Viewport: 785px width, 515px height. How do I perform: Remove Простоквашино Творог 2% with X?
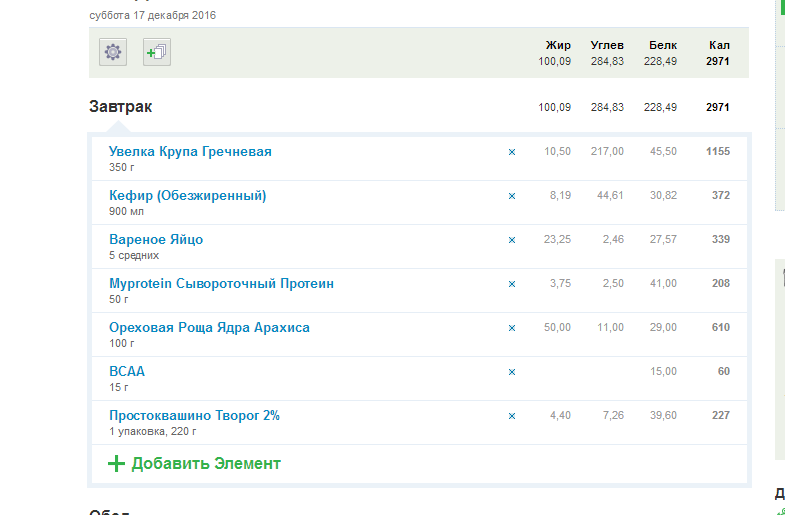(x=512, y=416)
